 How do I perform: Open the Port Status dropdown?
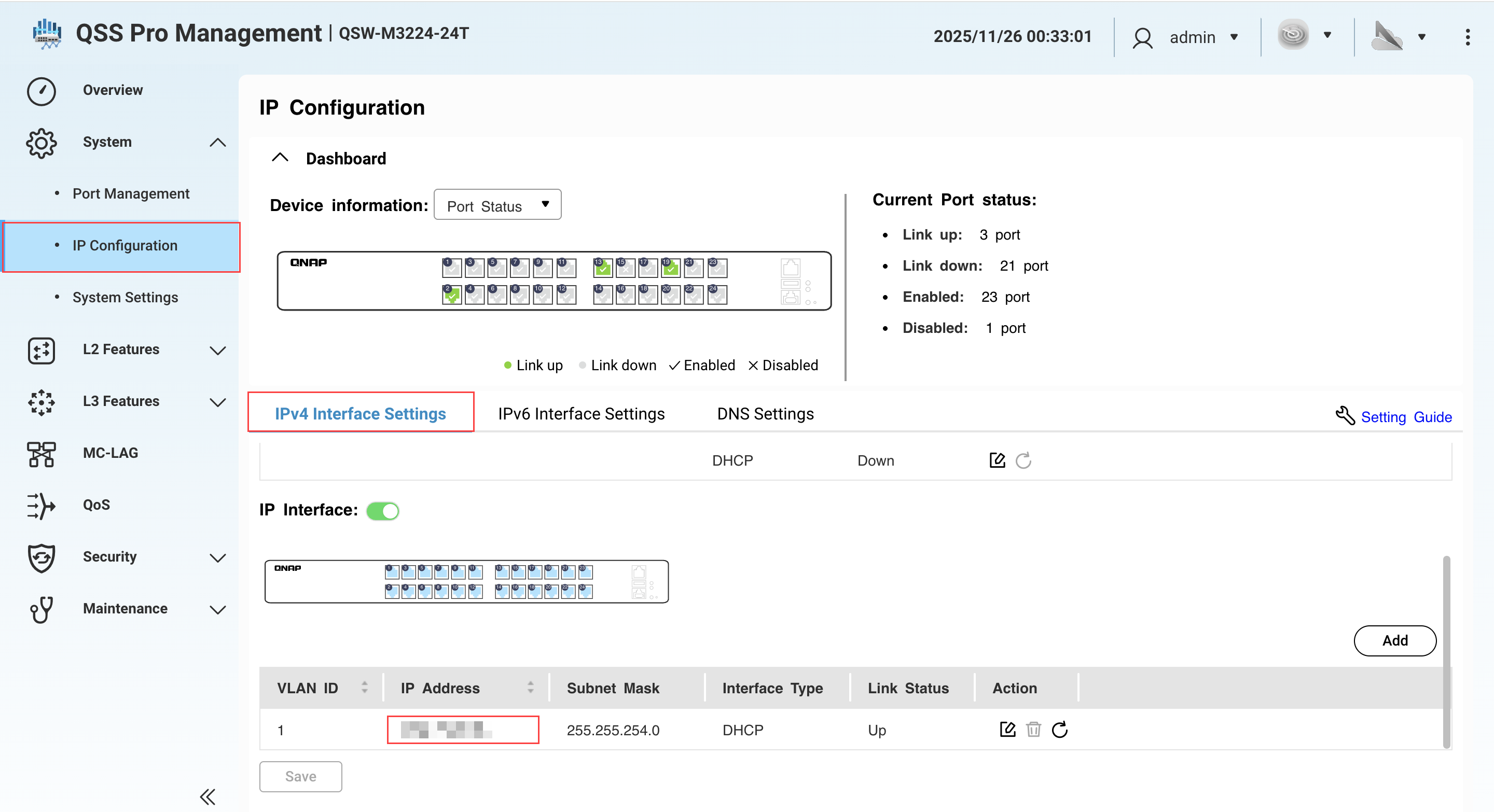(497, 205)
